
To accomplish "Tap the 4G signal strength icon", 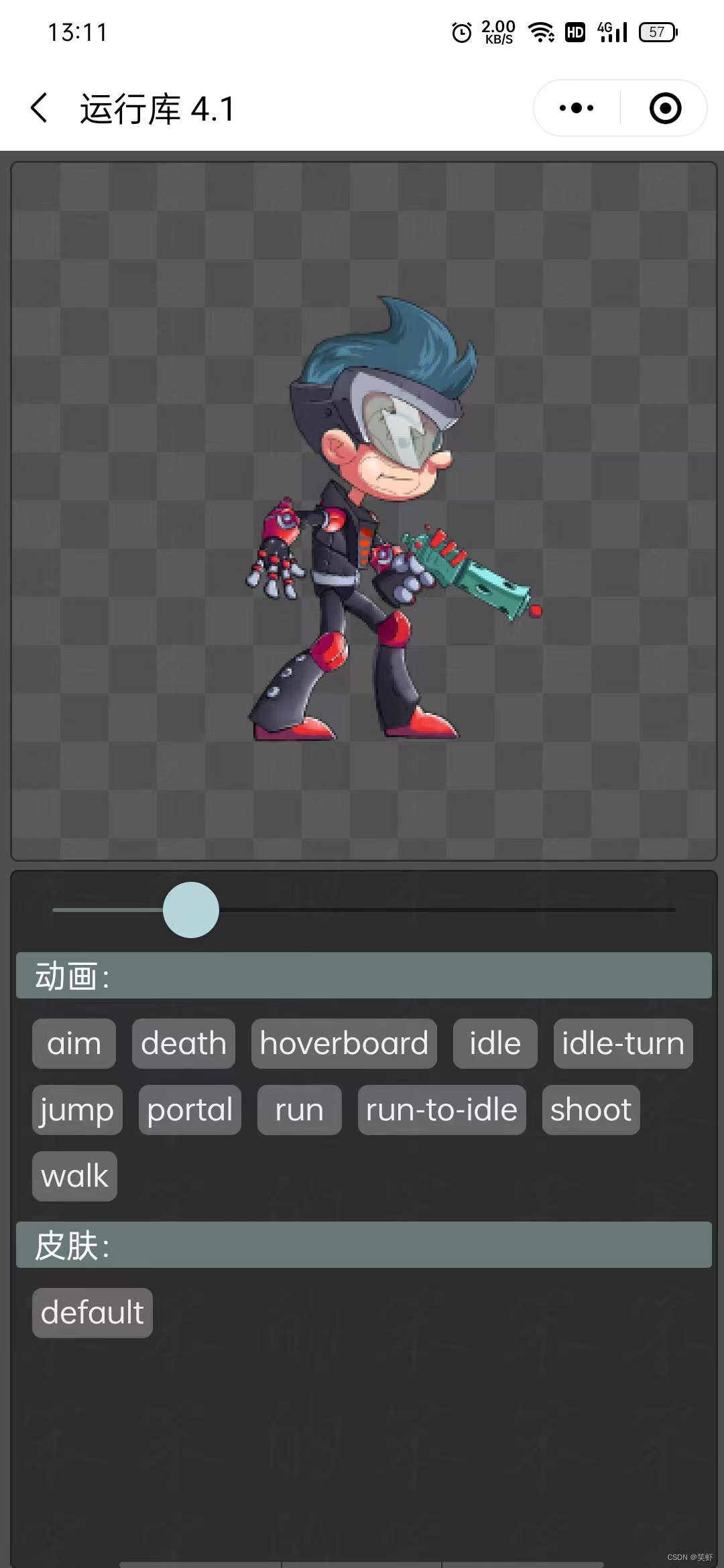I will [x=612, y=31].
